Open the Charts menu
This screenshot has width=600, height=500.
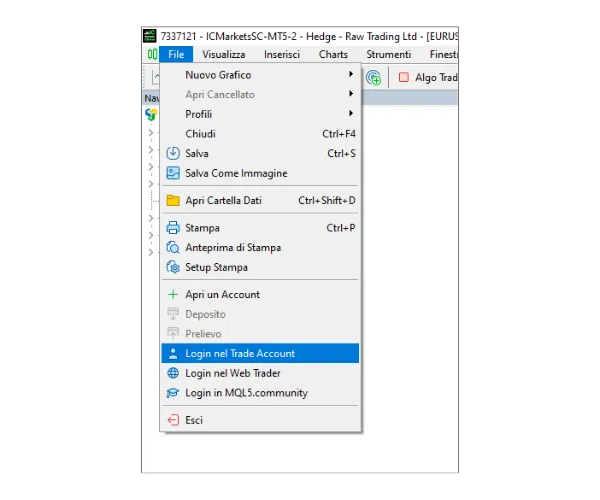point(333,54)
